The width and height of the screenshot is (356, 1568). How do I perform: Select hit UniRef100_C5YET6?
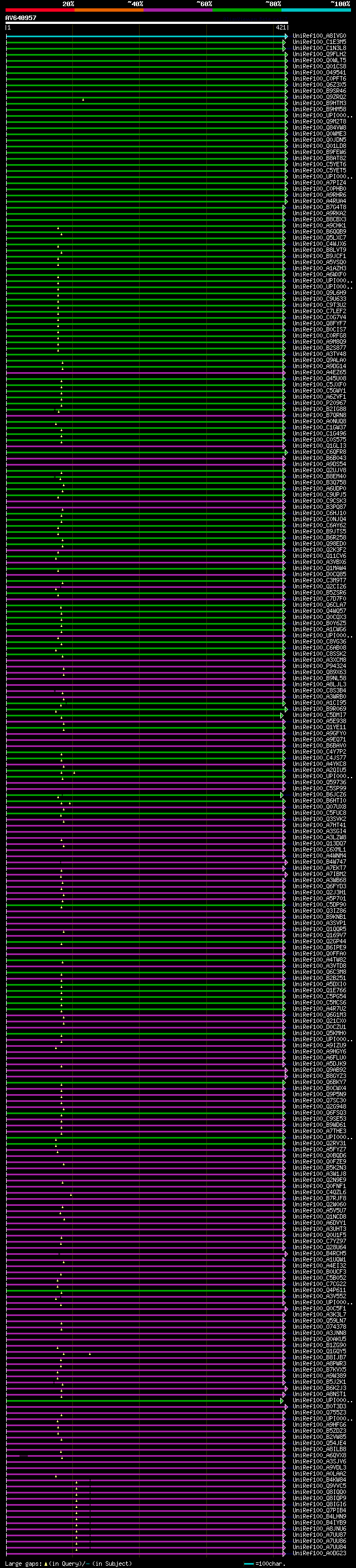point(319,164)
